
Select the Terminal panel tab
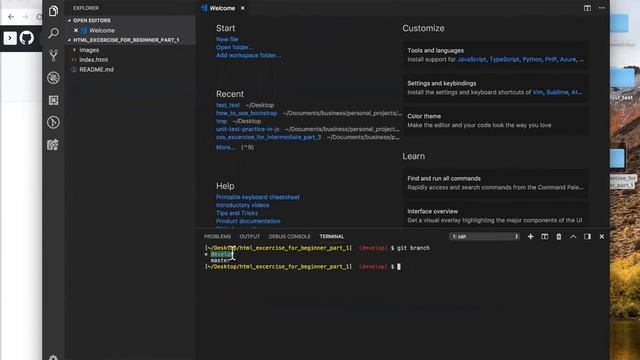click(x=331, y=236)
